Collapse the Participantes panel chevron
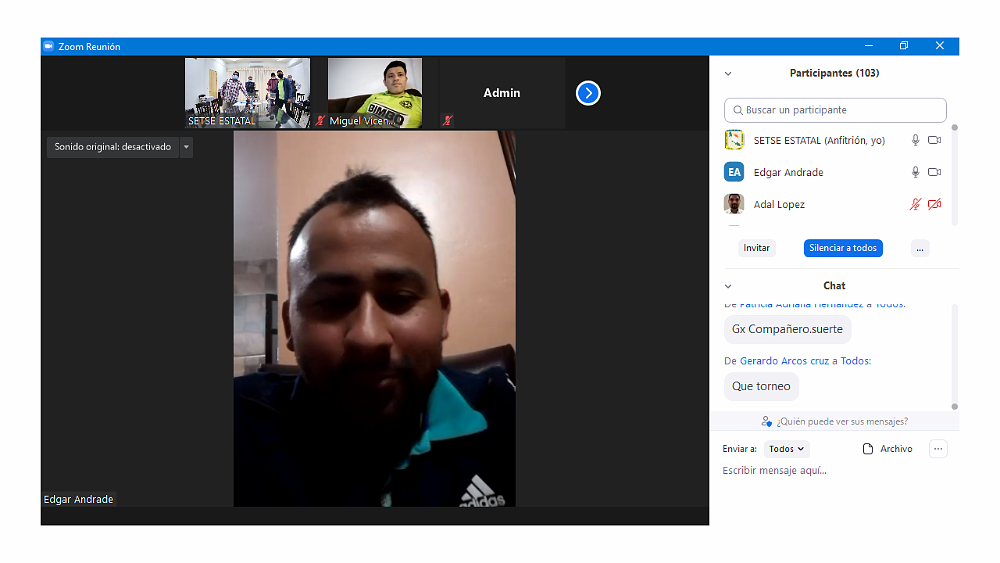Screen dimensions: 1000x563 (728, 73)
